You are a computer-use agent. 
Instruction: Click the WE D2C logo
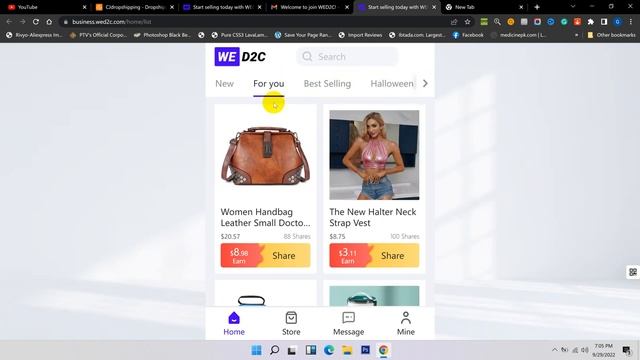click(240, 57)
